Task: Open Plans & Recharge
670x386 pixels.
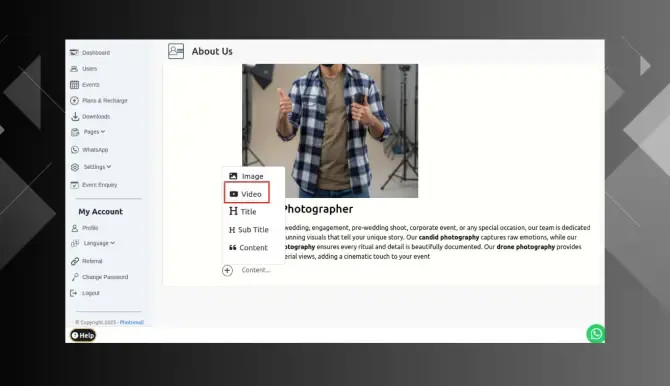Action: click(x=105, y=100)
